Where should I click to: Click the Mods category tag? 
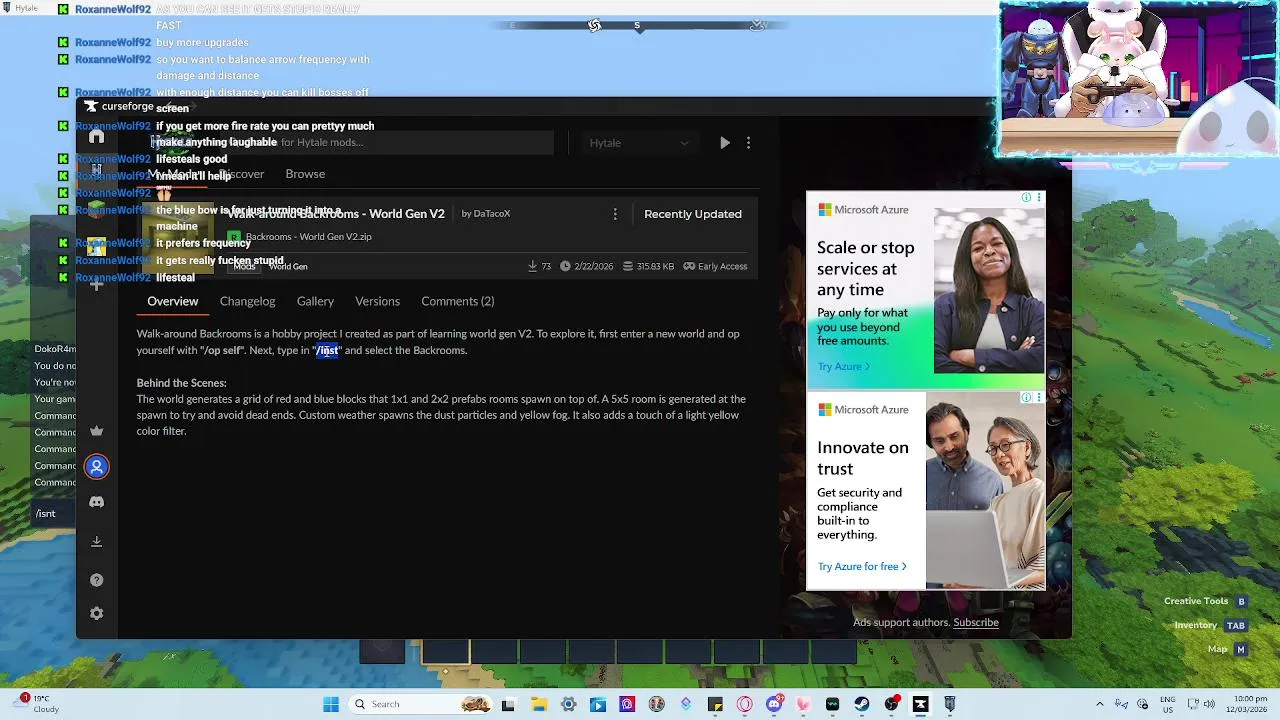[x=244, y=267]
